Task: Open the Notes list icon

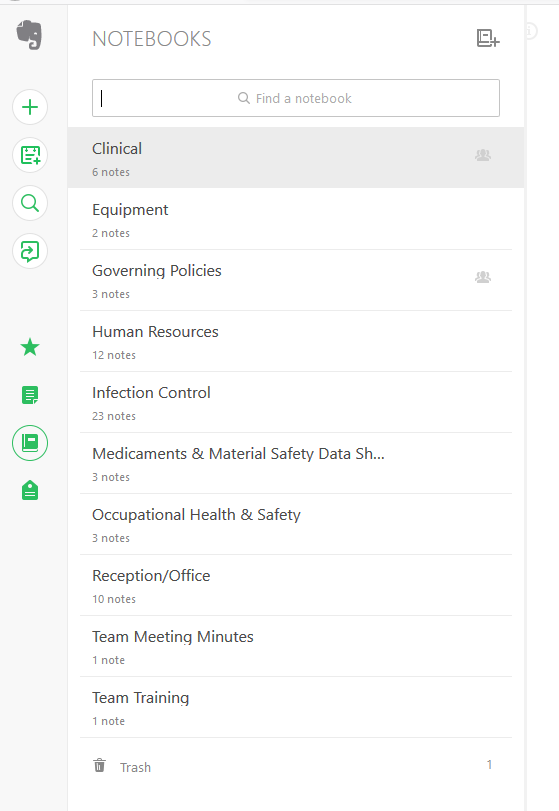Action: (30, 395)
